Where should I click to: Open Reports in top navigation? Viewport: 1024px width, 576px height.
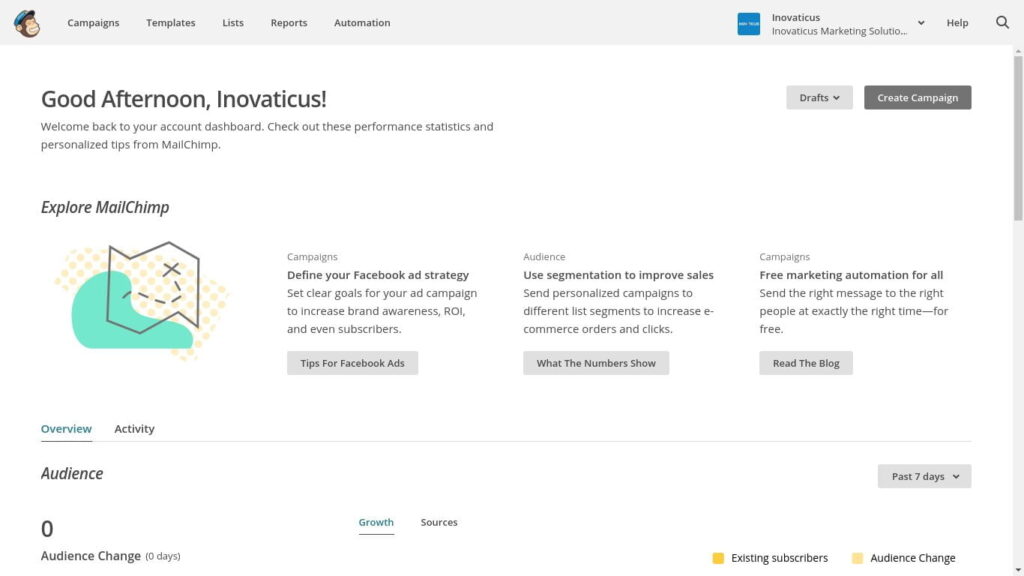[x=289, y=23]
